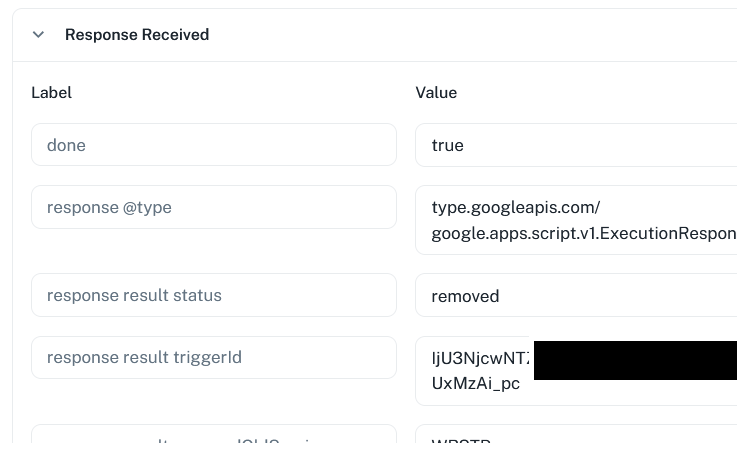Select the 'response result status' label field
This screenshot has height=471, width=737.
tap(214, 295)
